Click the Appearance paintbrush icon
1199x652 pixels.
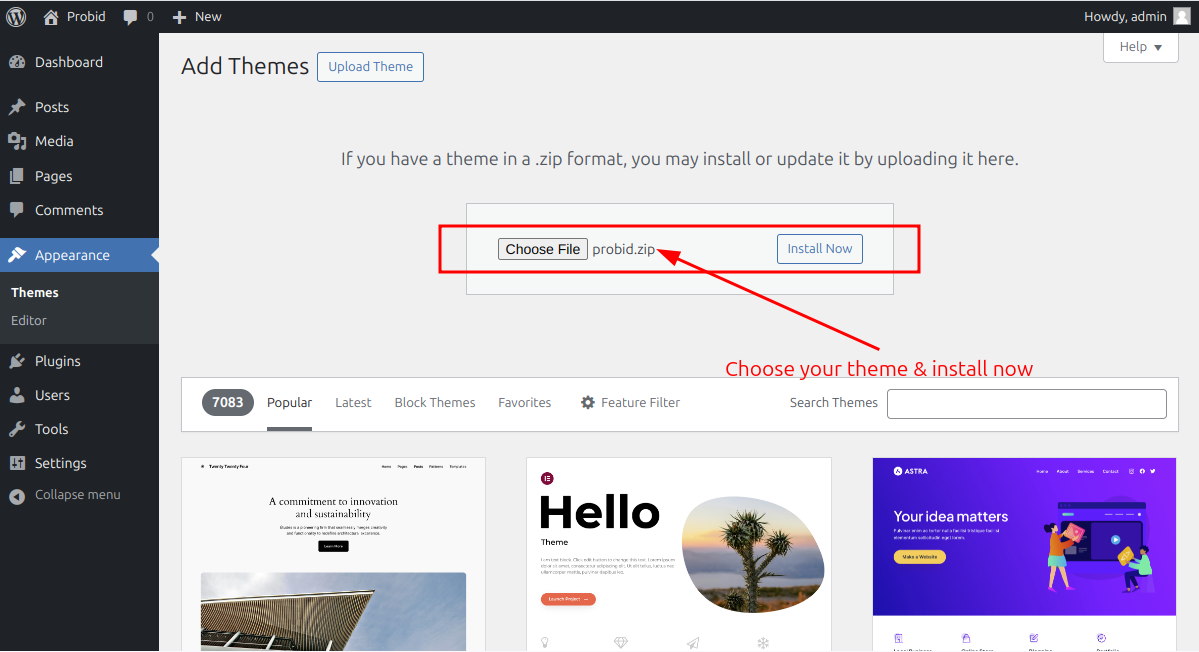17,255
